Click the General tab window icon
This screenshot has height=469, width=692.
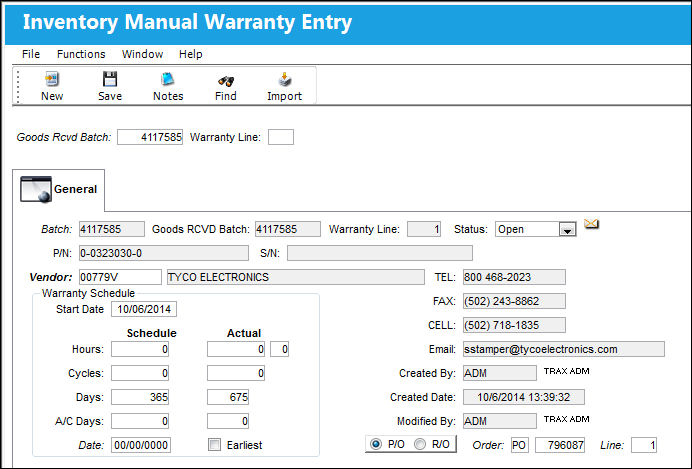coord(36,189)
